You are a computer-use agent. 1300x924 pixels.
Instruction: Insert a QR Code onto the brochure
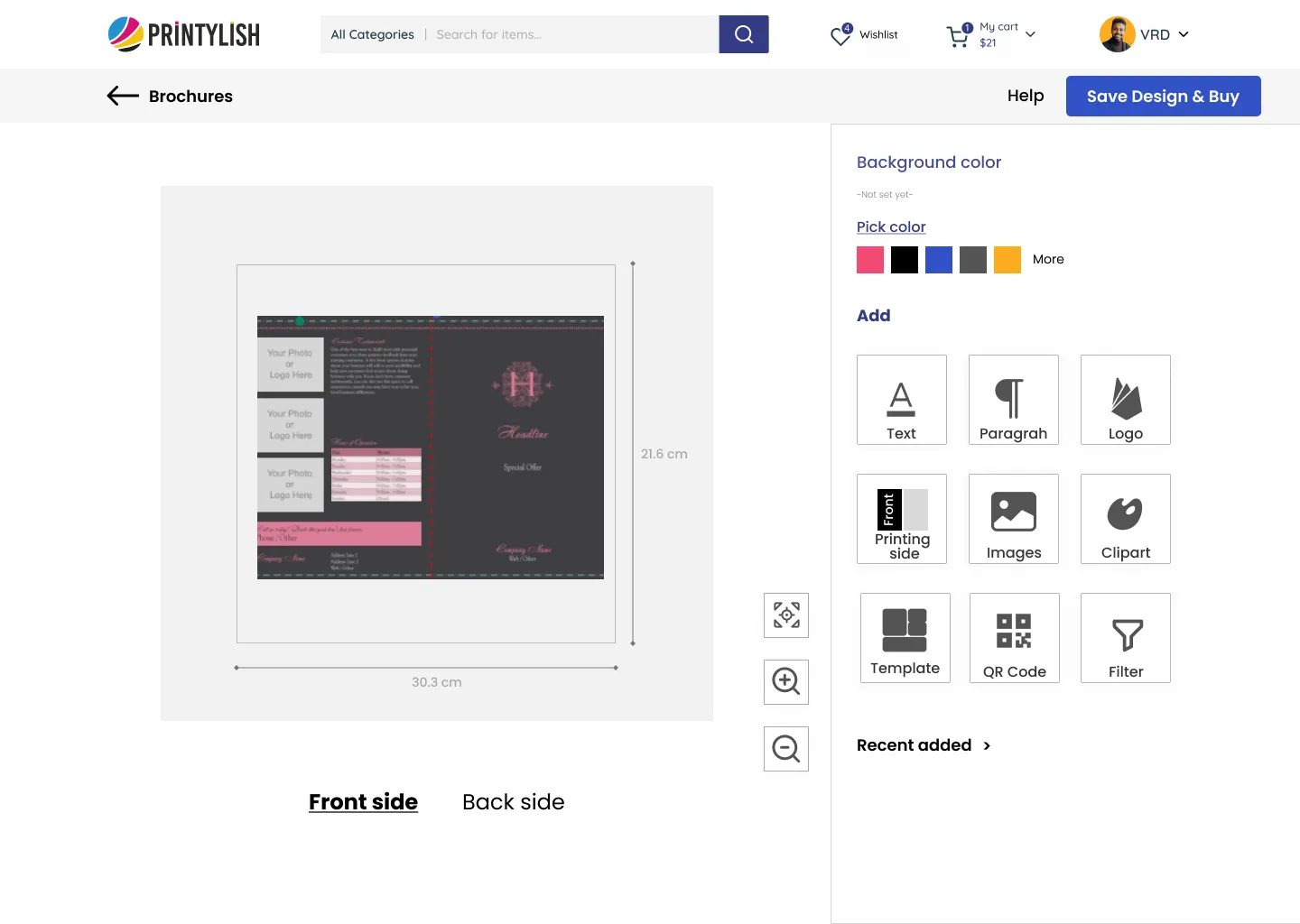pyautogui.click(x=1014, y=638)
